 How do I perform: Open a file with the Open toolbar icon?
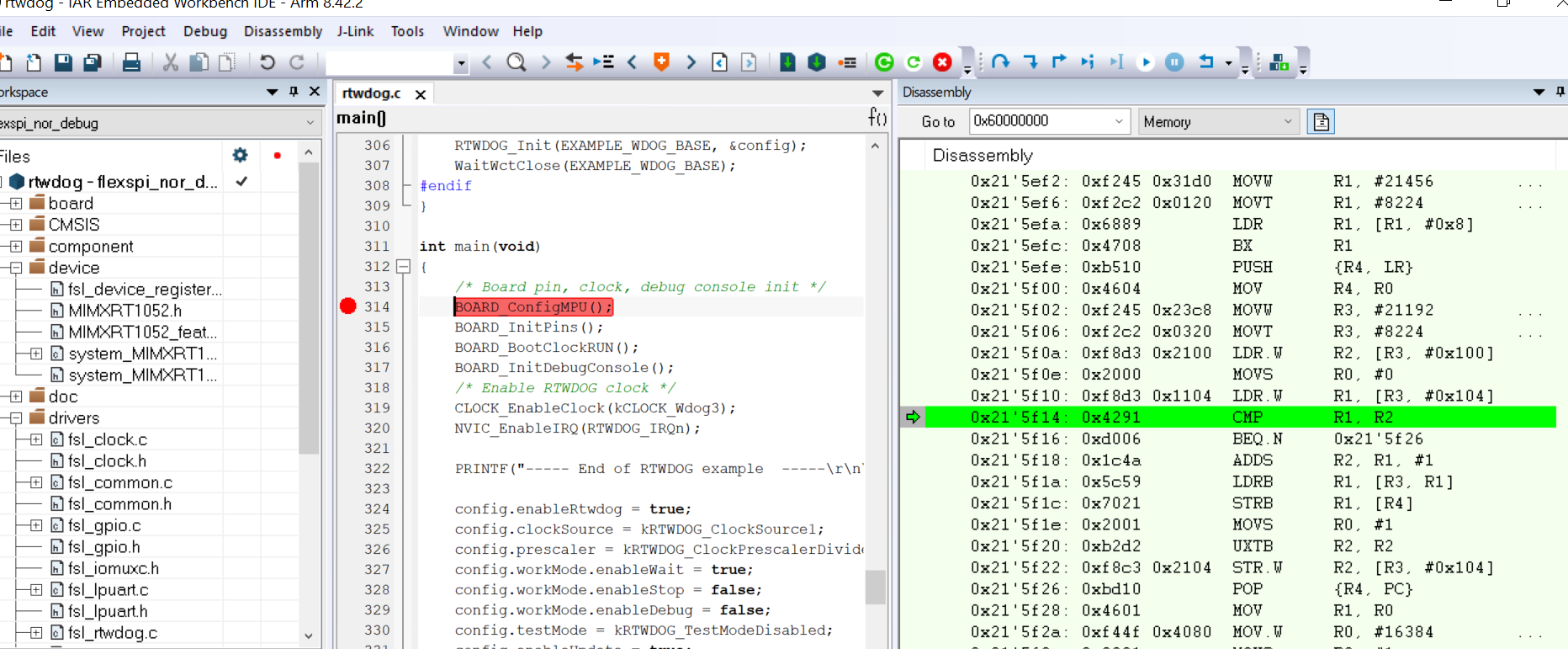(x=34, y=62)
